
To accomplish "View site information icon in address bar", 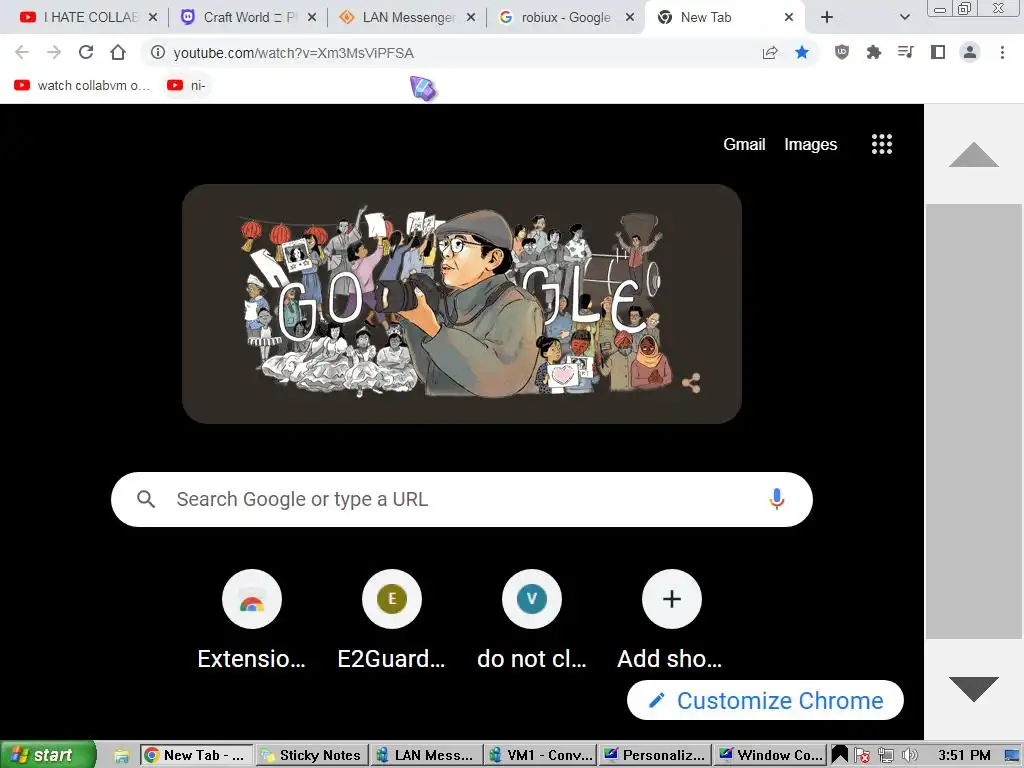I will point(157,52).
